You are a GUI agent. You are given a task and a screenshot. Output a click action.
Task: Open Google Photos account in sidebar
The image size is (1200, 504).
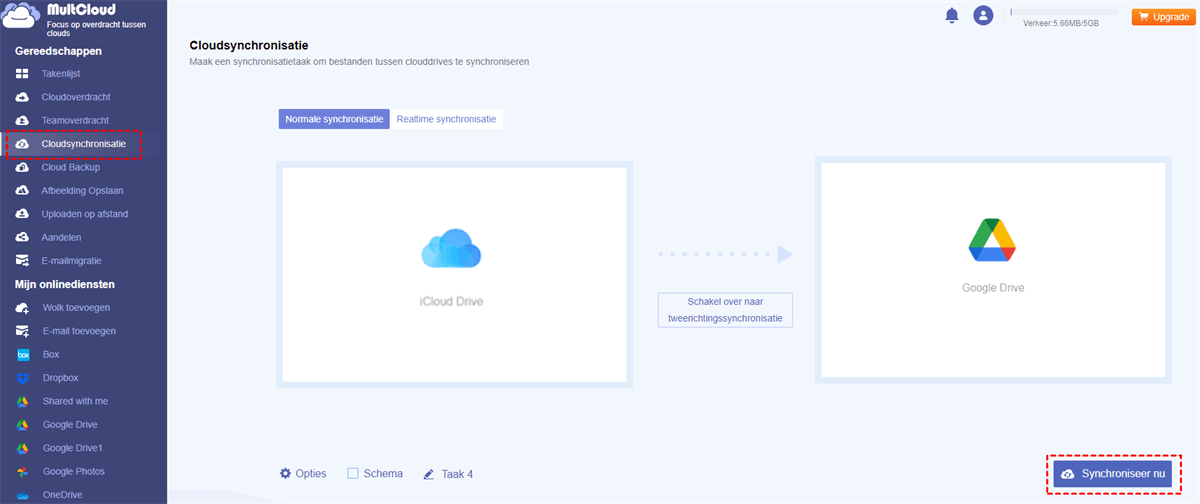pos(73,471)
